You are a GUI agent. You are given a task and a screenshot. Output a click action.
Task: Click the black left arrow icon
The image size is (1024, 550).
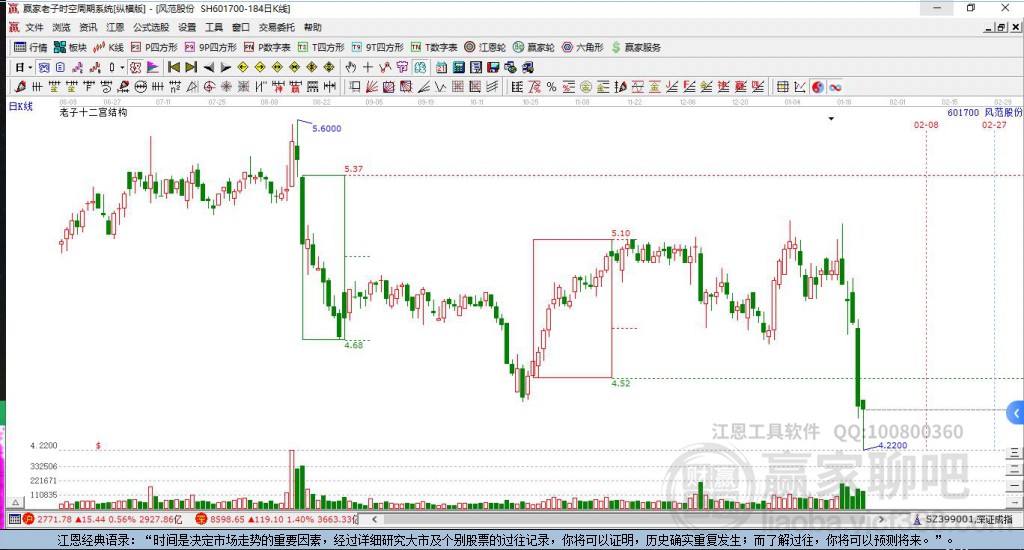click(x=208, y=67)
